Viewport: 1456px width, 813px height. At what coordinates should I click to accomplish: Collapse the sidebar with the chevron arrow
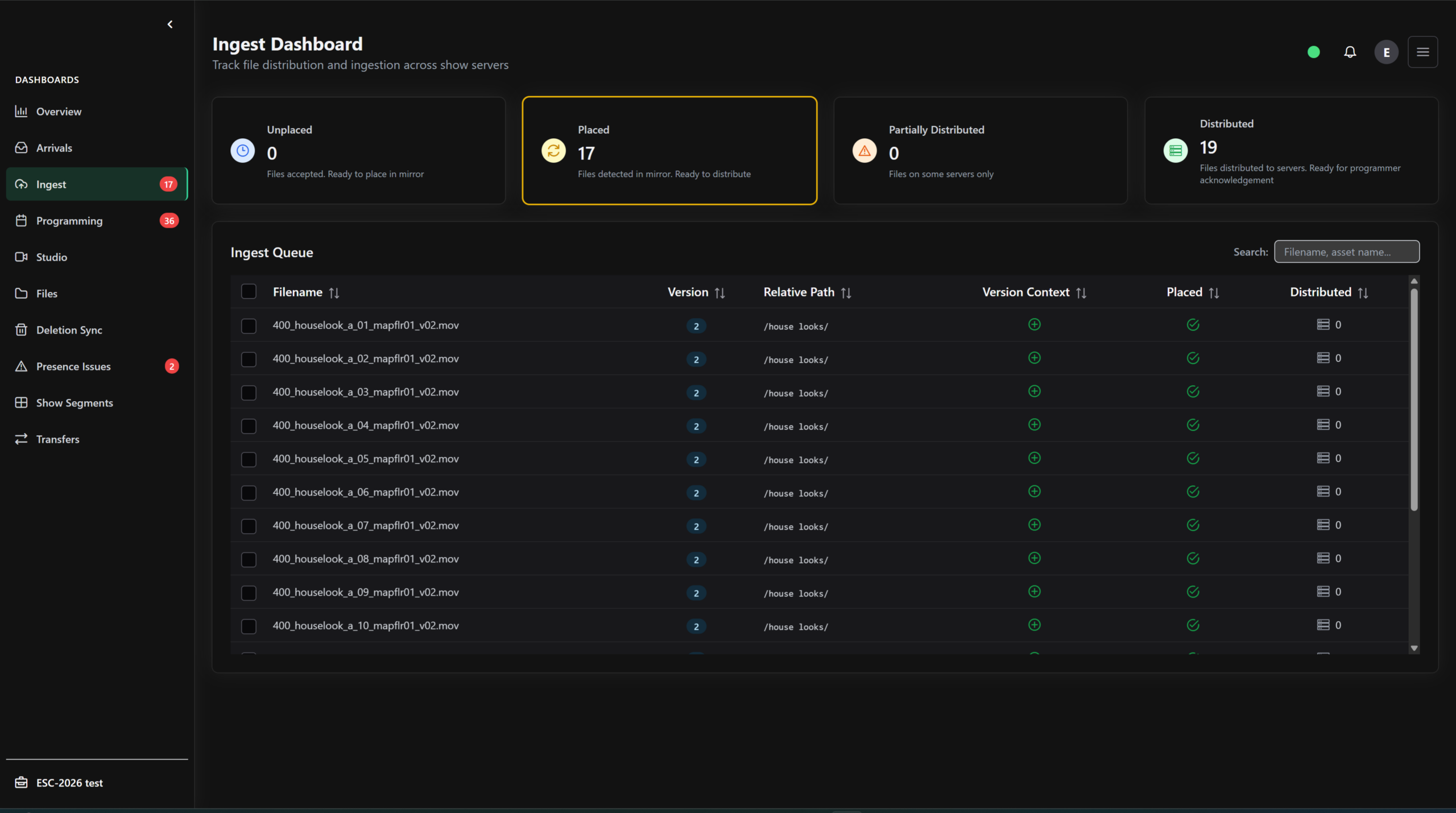pos(170,24)
